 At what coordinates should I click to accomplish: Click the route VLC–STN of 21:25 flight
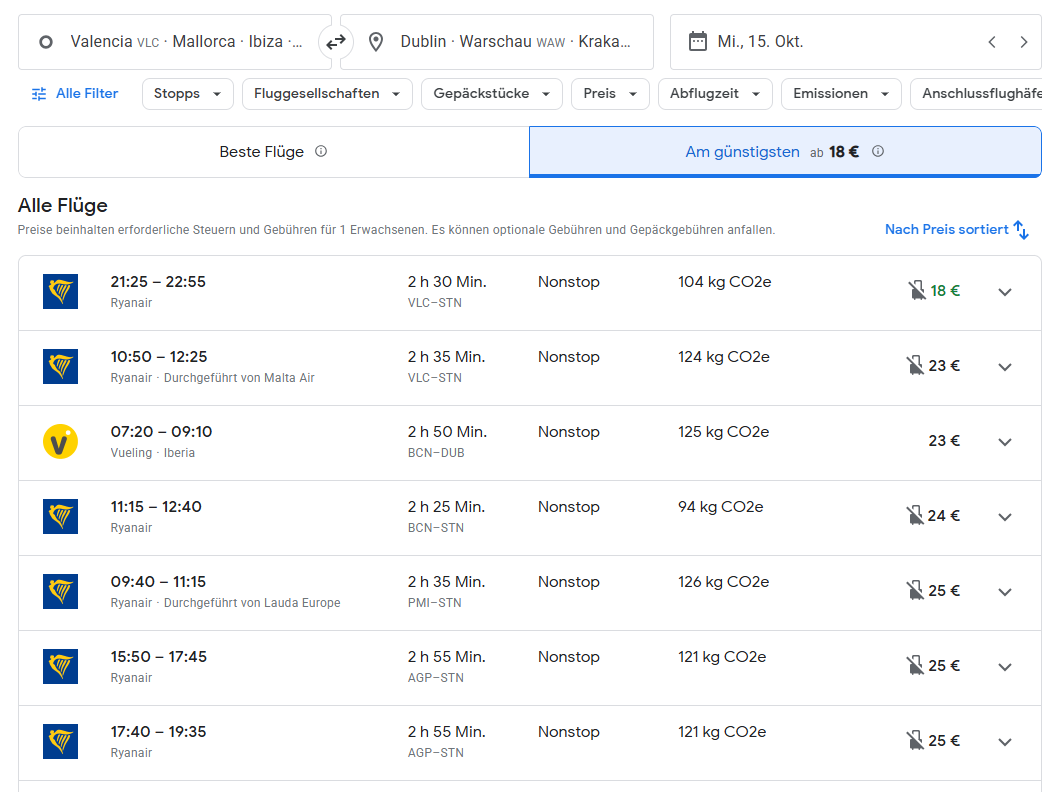point(435,303)
